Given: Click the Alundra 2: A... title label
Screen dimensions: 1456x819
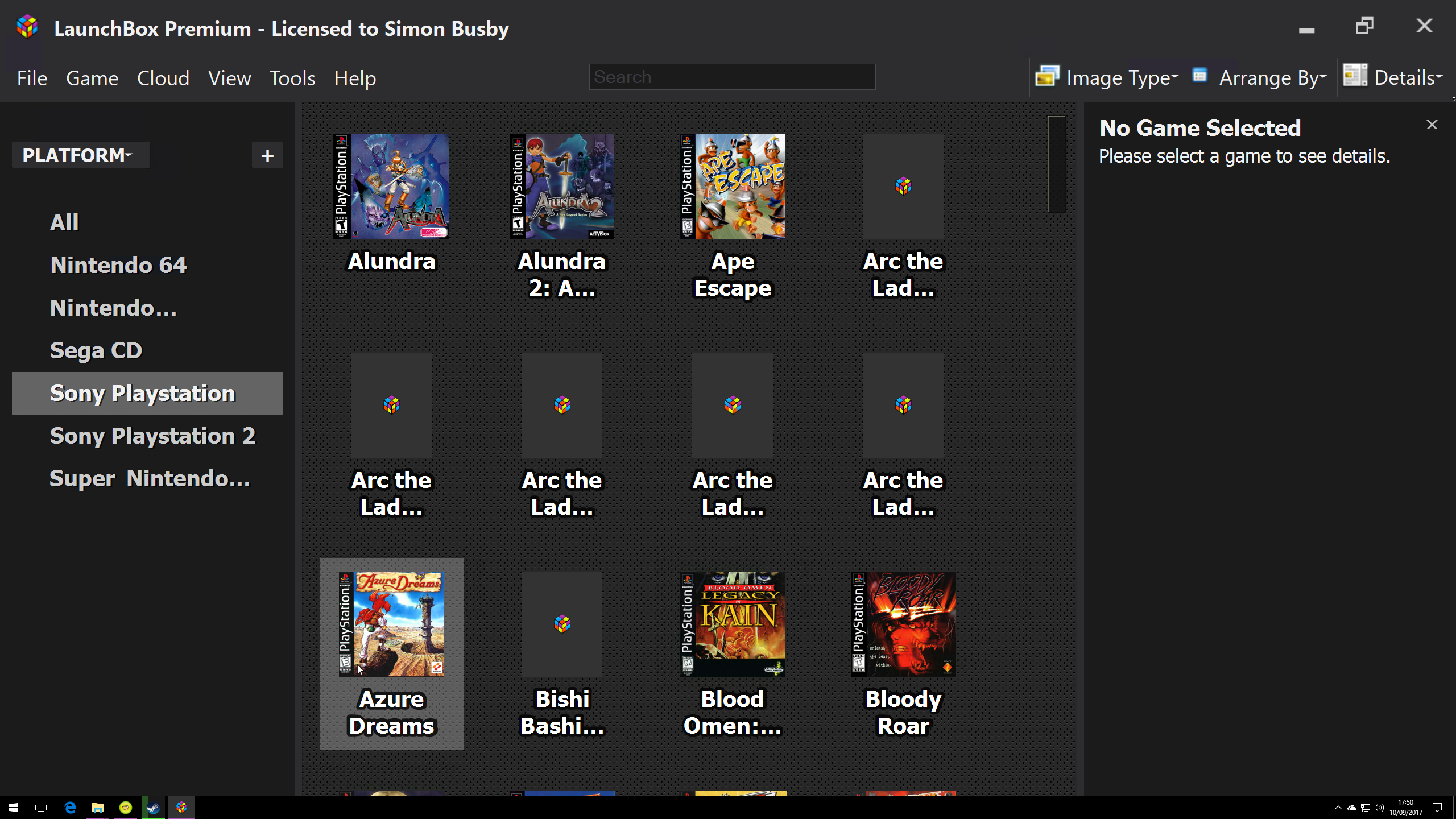Looking at the screenshot, I should 562,275.
